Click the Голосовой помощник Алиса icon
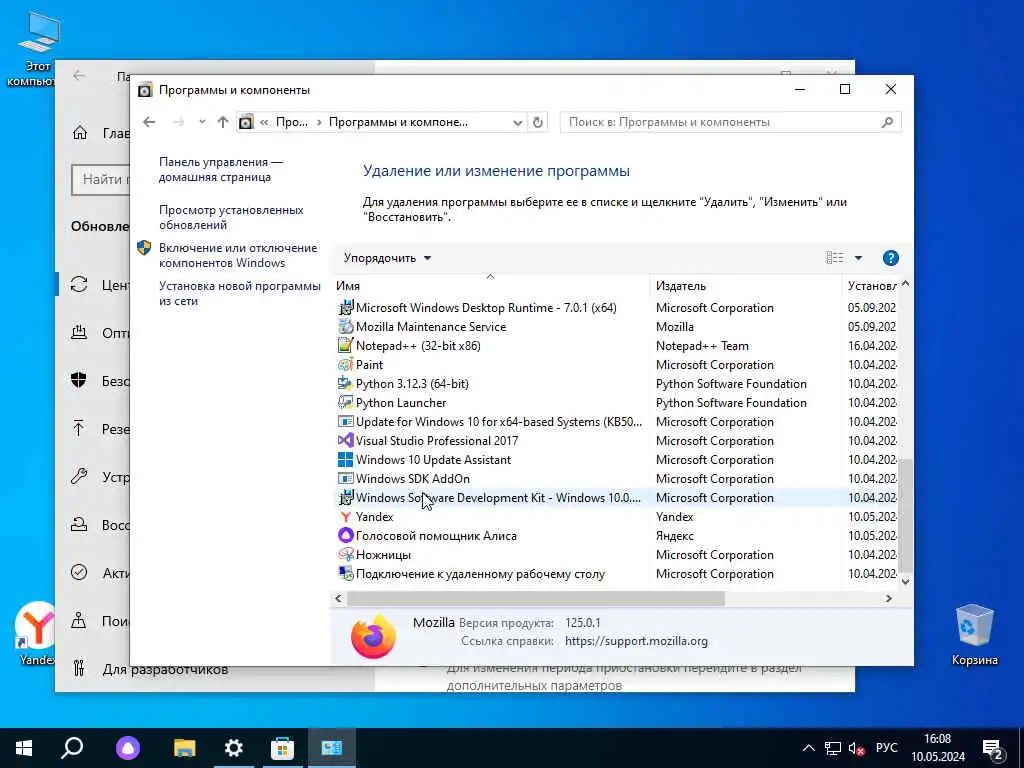The width and height of the screenshot is (1024, 768). point(345,536)
